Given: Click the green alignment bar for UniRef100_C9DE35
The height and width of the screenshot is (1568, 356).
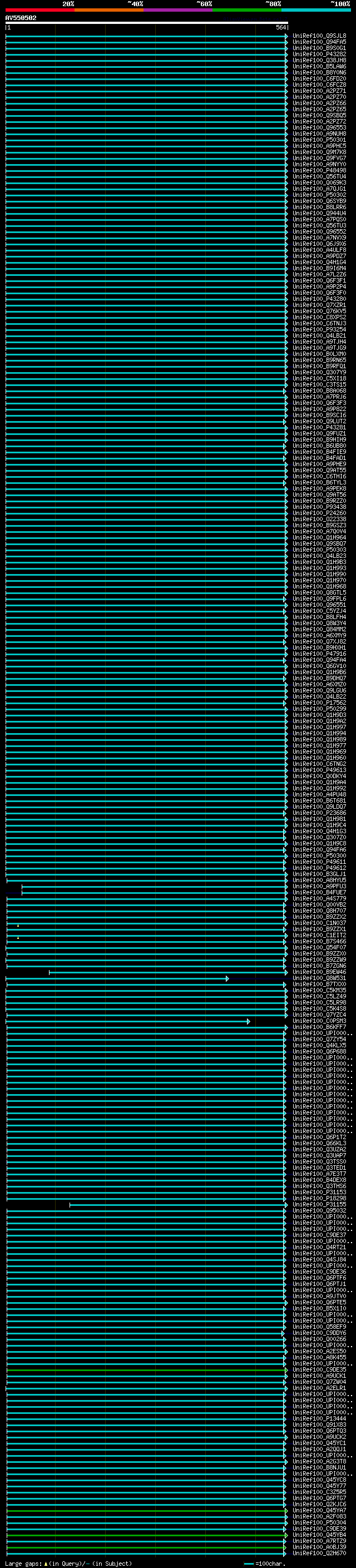Looking at the screenshot, I should tap(147, 1369).
